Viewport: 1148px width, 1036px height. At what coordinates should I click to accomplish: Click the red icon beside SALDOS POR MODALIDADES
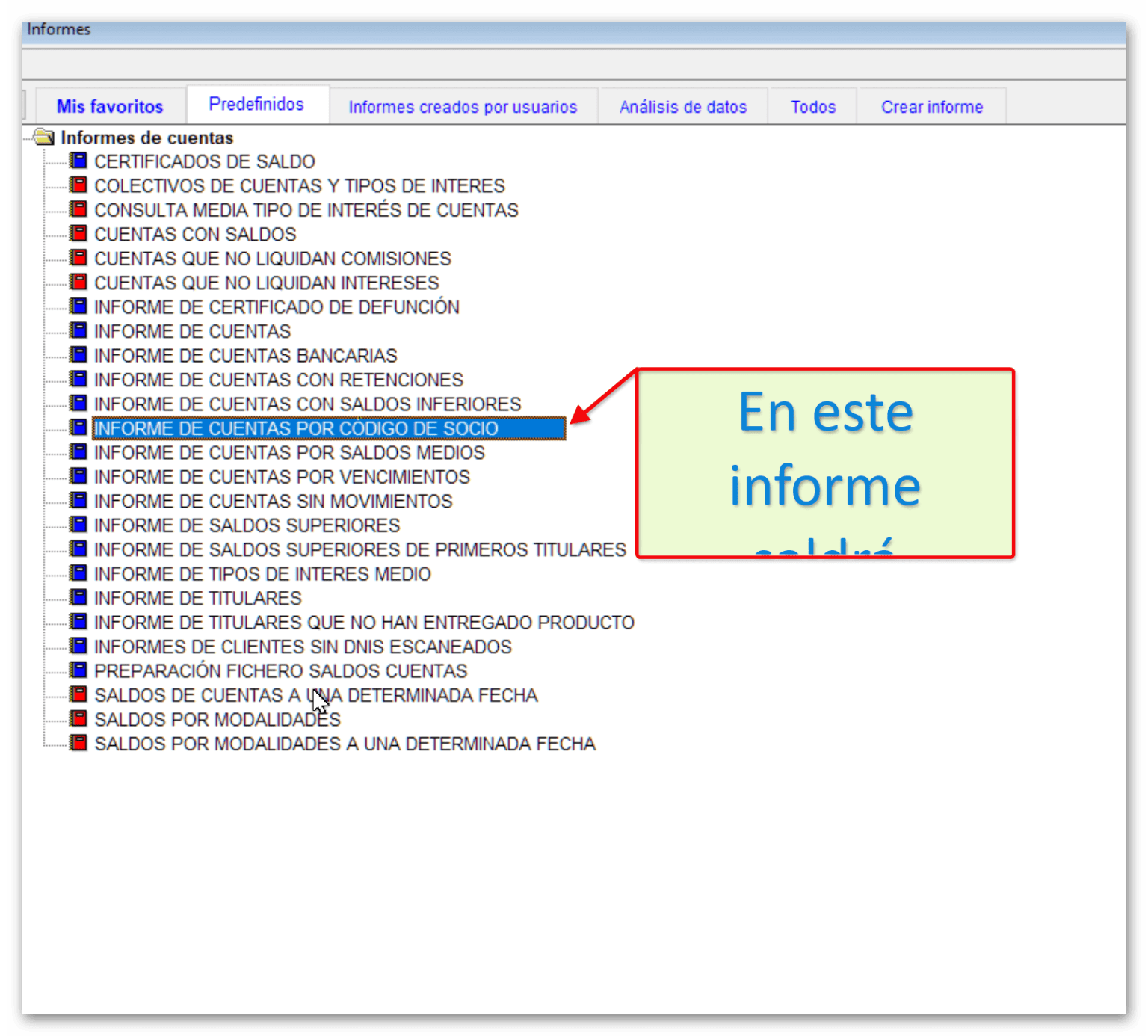78,719
